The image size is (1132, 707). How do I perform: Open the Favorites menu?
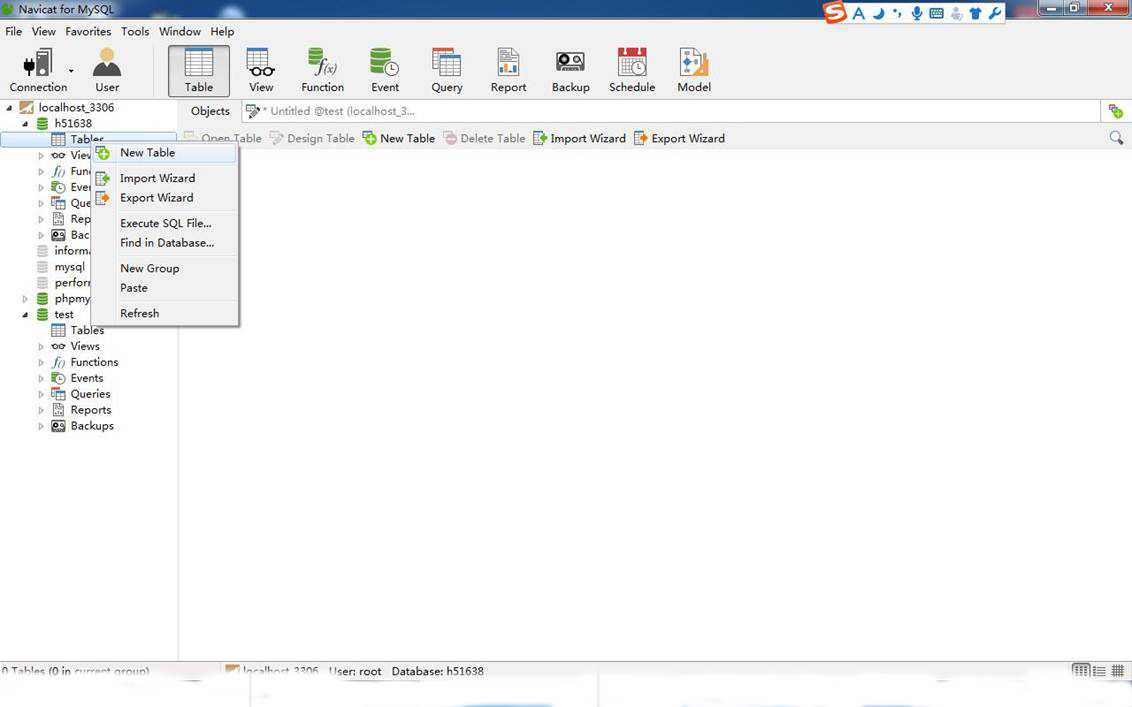click(88, 31)
